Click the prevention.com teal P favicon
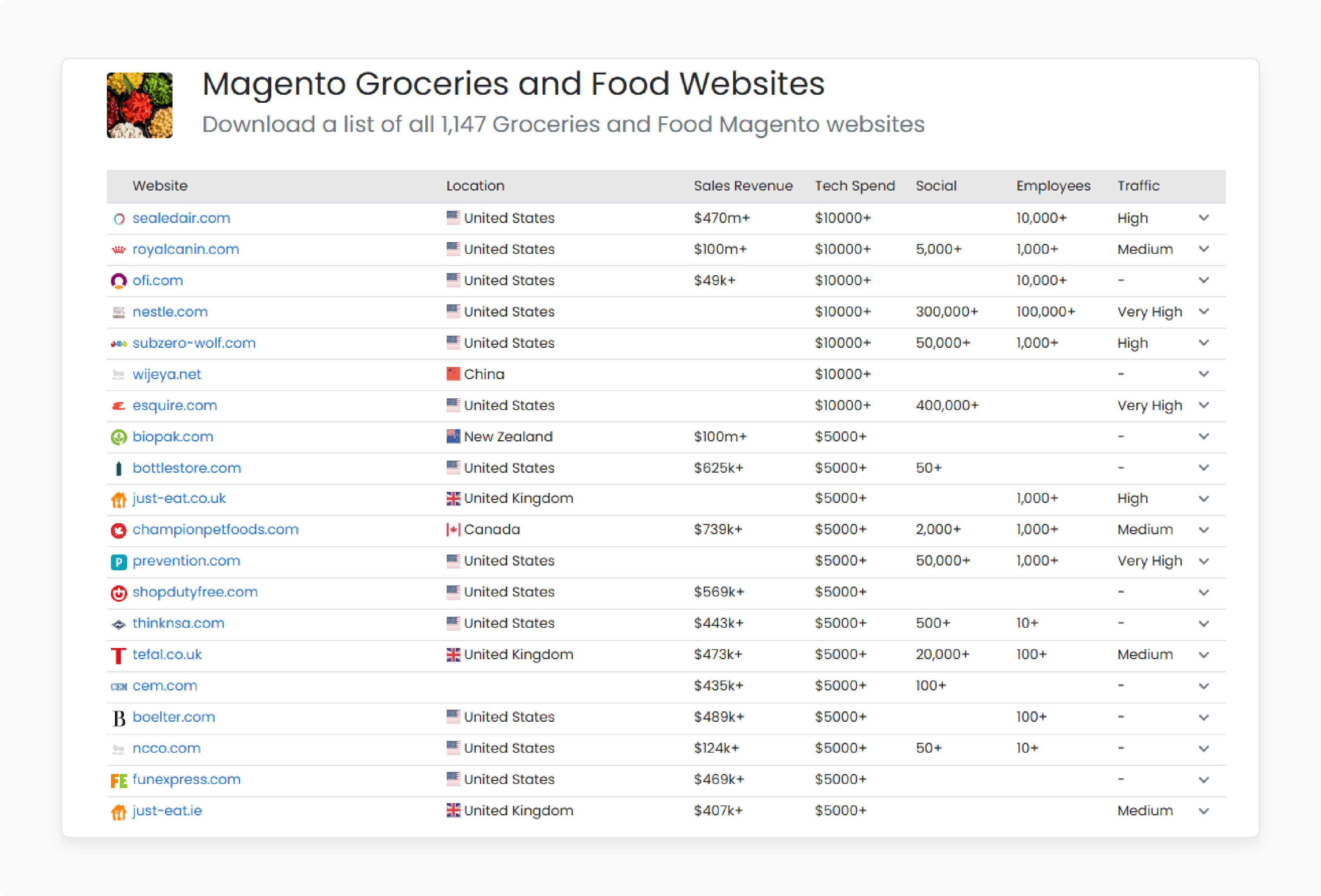This screenshot has height=896, width=1321. pyautogui.click(x=119, y=562)
